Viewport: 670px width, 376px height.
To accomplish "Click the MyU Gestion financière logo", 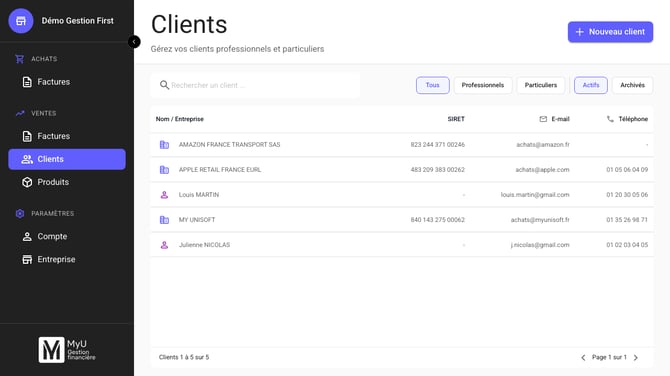I will 67,350.
